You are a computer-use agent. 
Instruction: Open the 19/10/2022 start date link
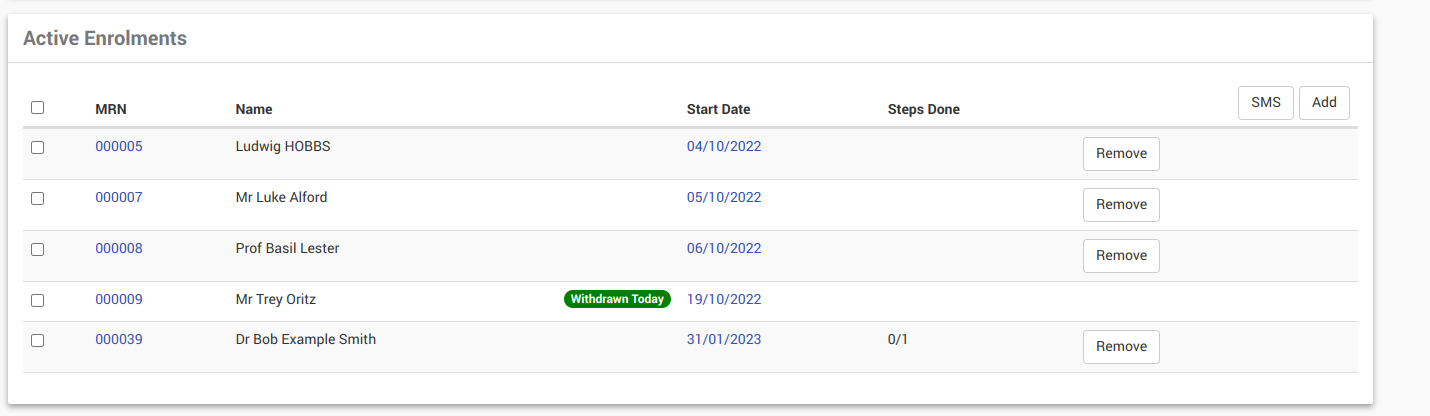pos(724,299)
